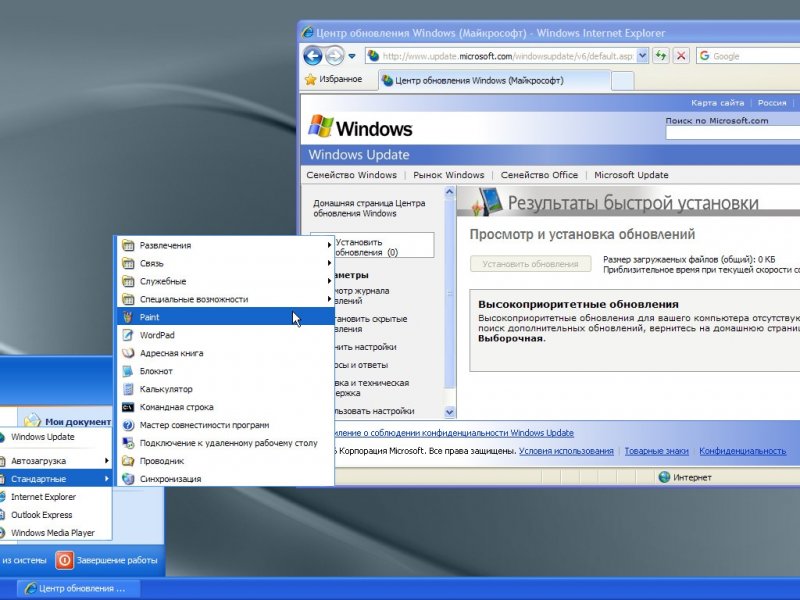Click the Установить обновления button

click(531, 264)
